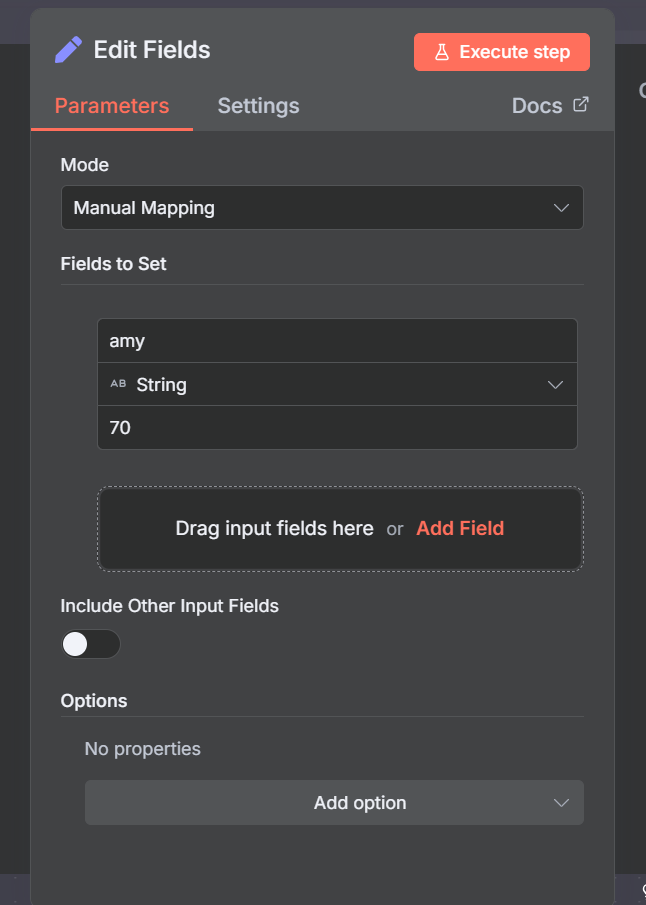Toggle Include Other Input Fields switch
Viewport: 646px width, 905px height.
pyautogui.click(x=90, y=644)
